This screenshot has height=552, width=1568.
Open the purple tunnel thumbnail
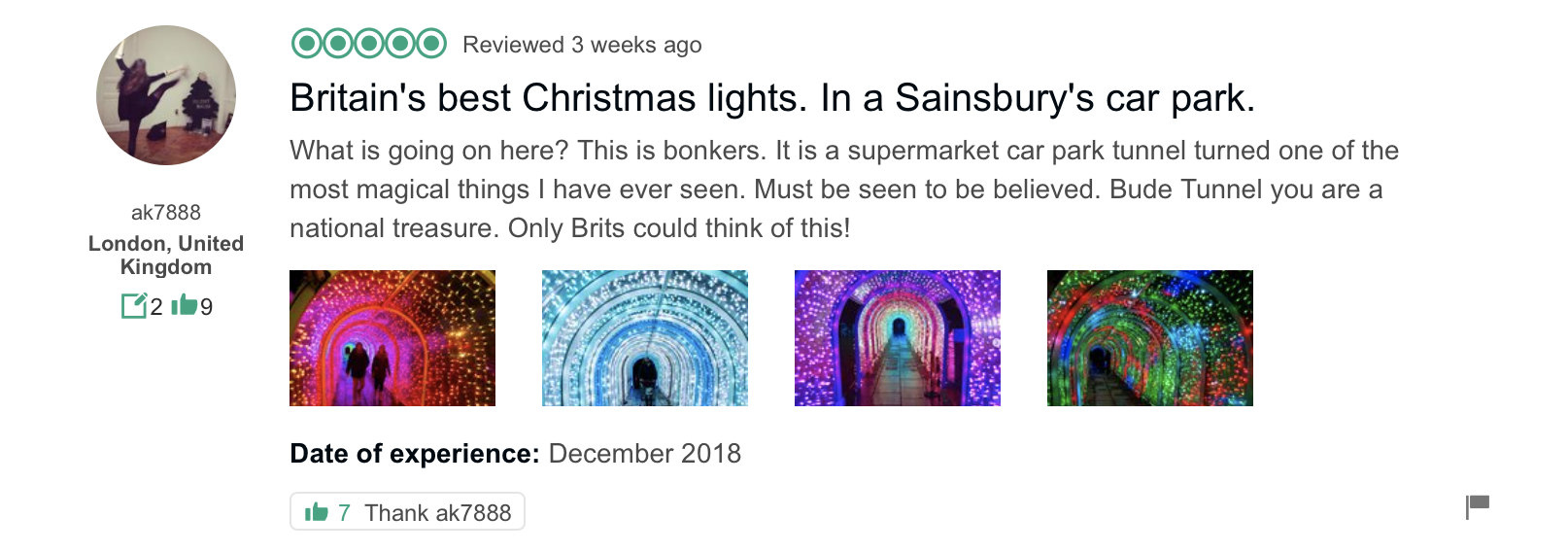pos(898,338)
